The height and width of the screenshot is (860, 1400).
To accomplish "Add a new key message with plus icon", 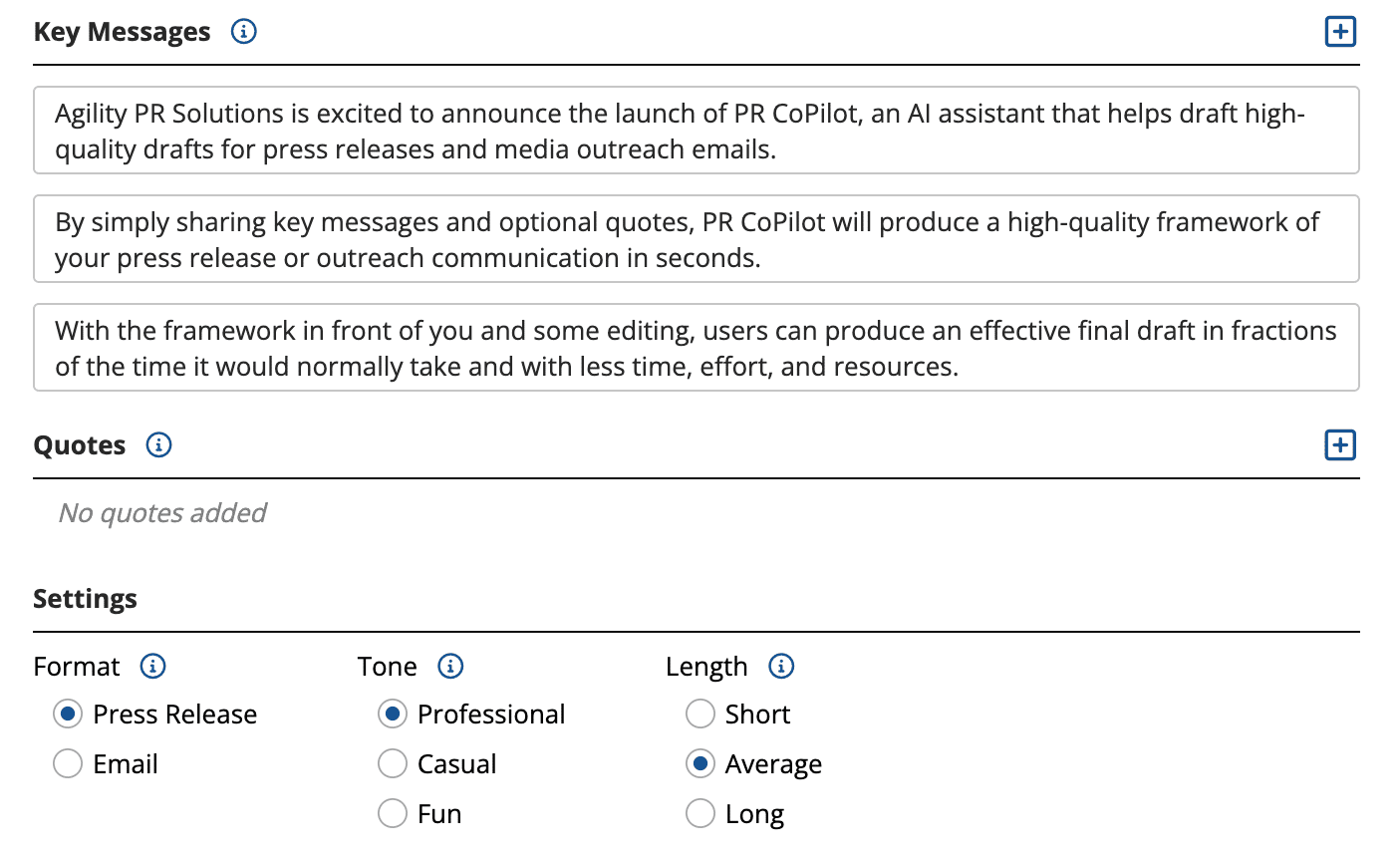I will (1340, 32).
